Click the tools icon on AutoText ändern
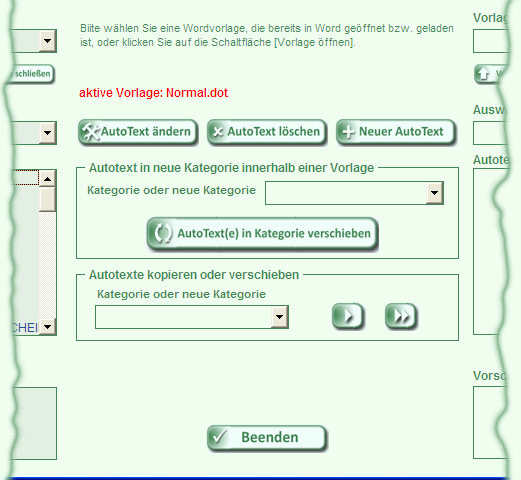Image resolution: width=521 pixels, height=480 pixels. point(91,132)
